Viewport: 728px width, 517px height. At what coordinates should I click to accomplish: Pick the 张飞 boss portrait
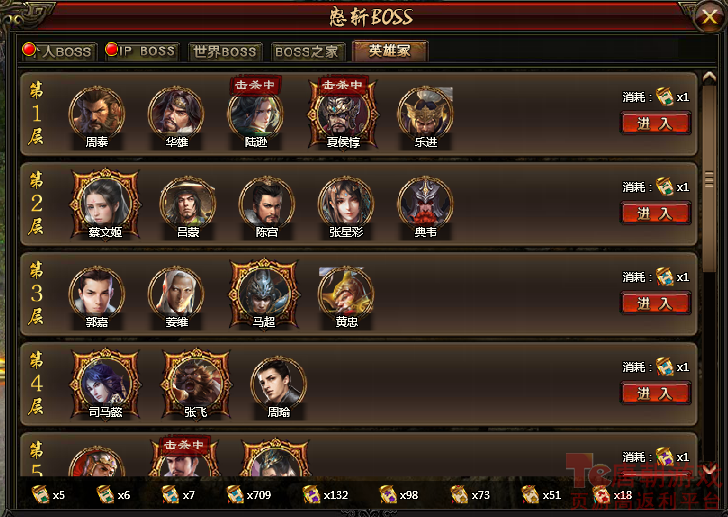pyautogui.click(x=196, y=384)
